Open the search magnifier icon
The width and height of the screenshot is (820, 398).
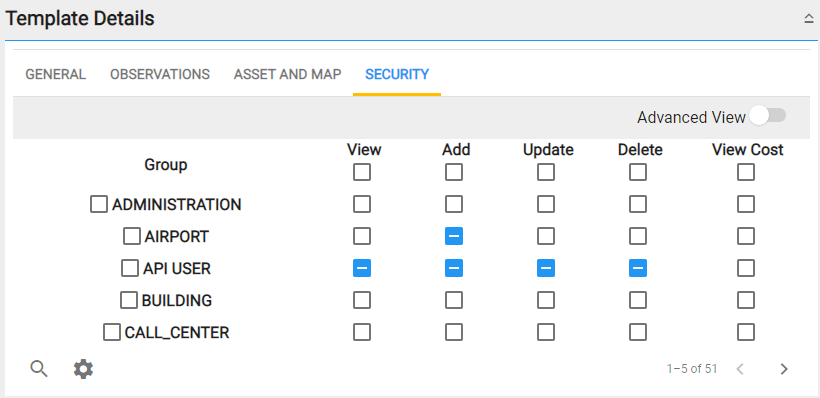click(39, 369)
